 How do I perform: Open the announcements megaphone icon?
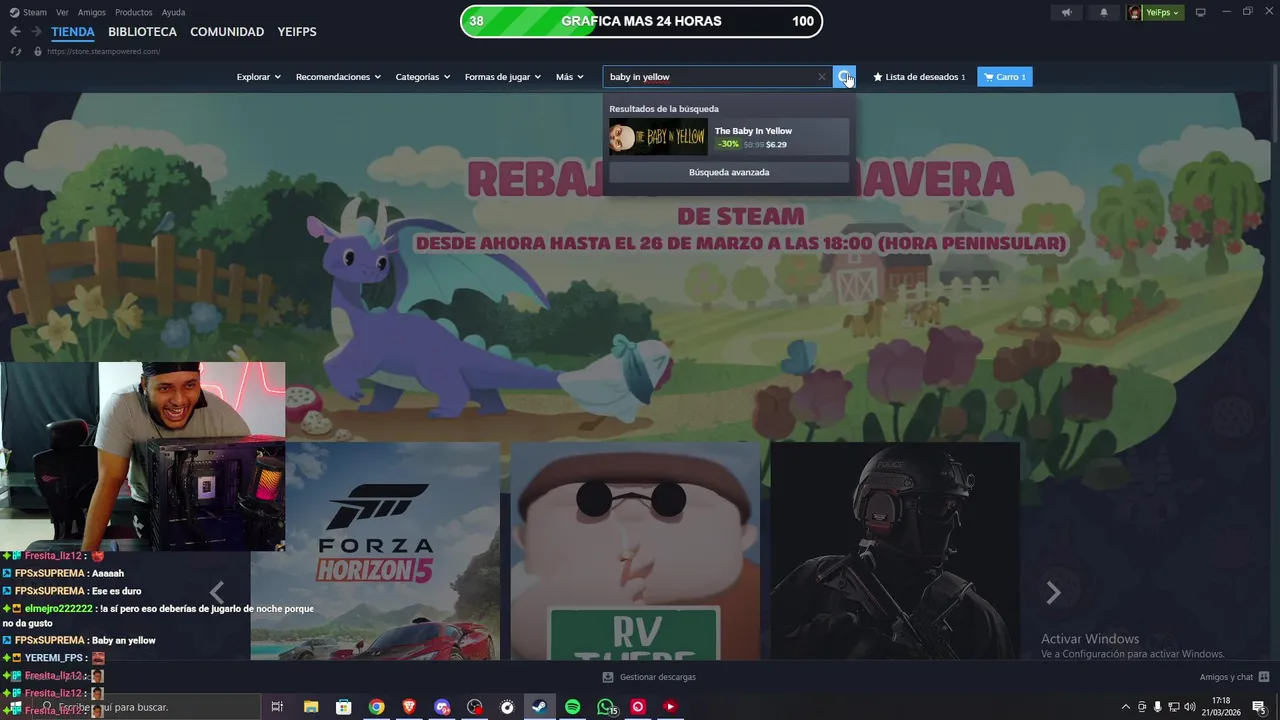pyautogui.click(x=1067, y=12)
